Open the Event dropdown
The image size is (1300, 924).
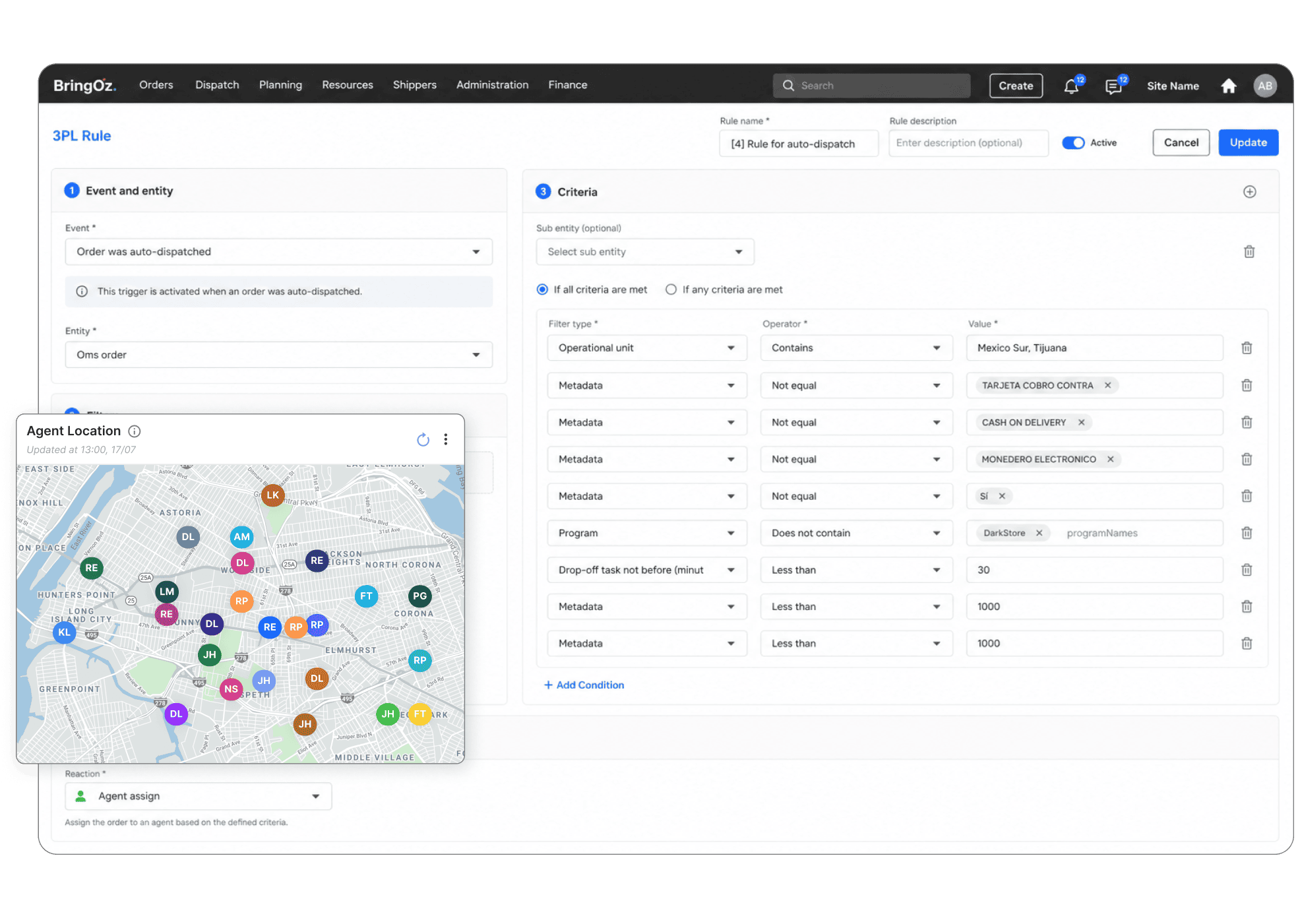278,252
